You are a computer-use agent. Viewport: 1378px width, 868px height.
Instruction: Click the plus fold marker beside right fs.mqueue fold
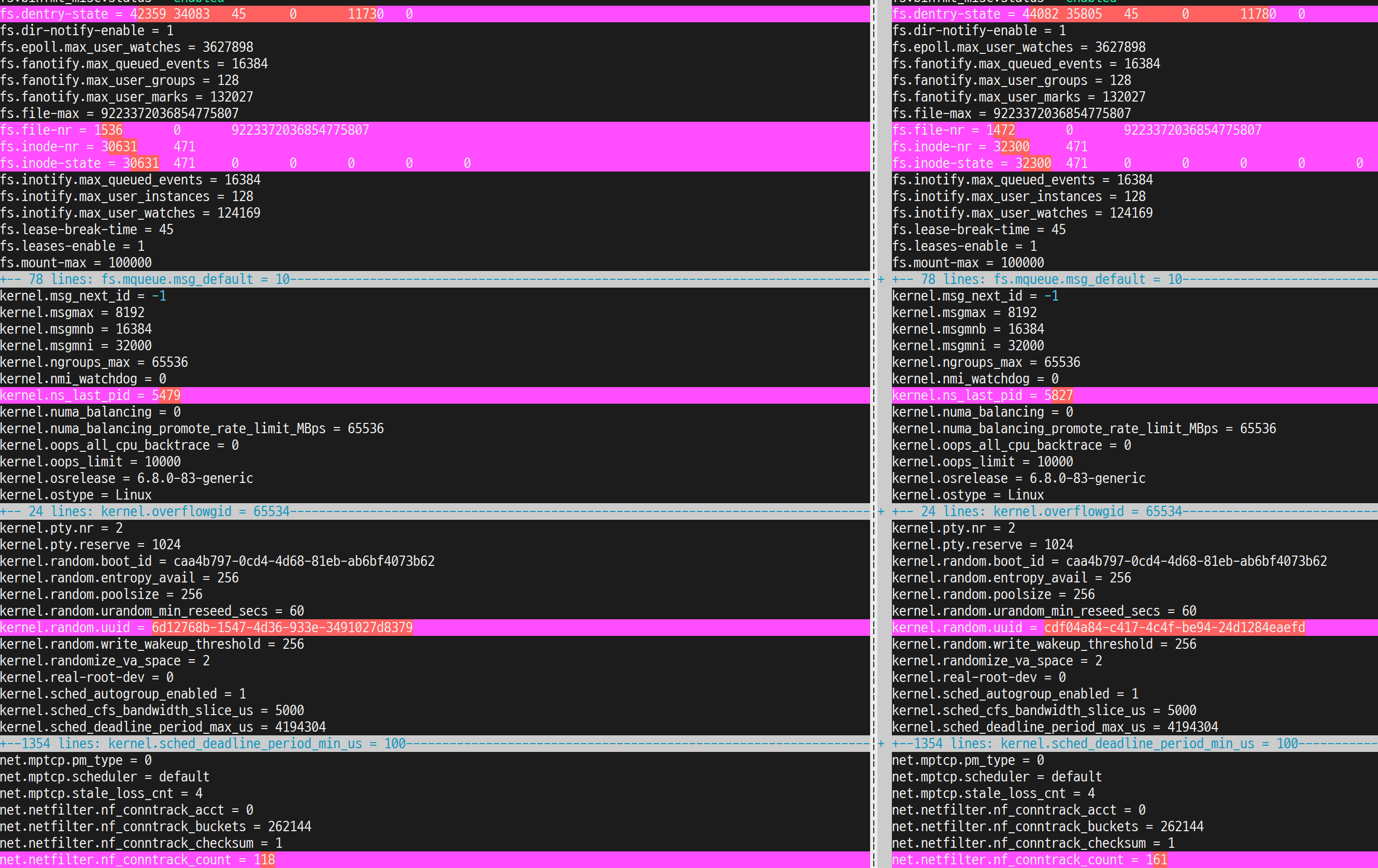tap(882, 279)
